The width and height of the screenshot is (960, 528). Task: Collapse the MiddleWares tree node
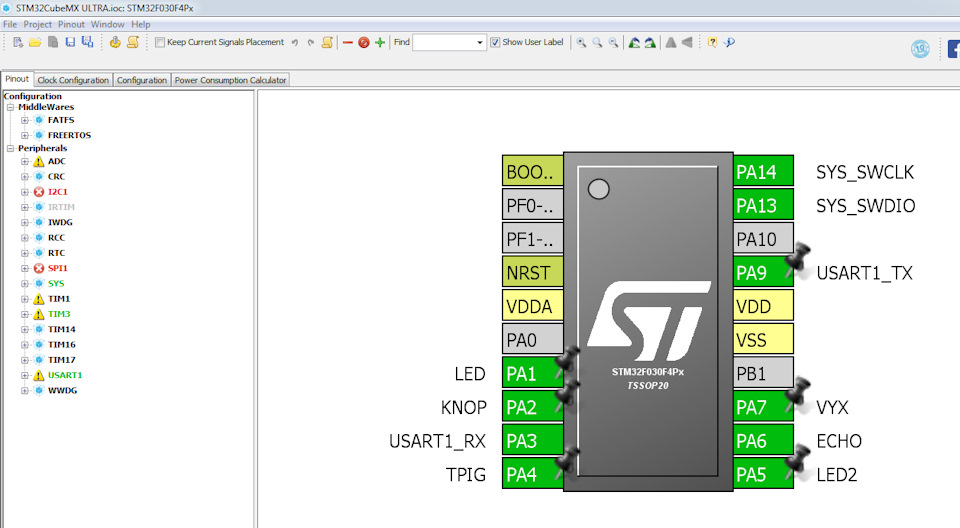[10, 107]
